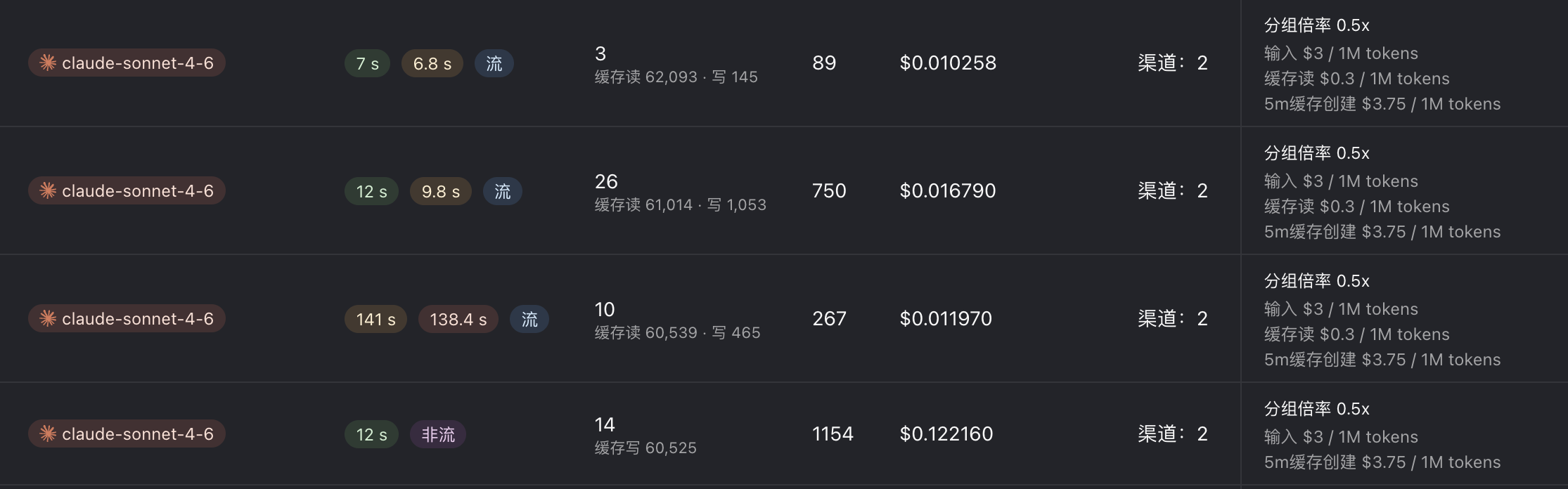Click the Claude icon in the first row
1568x489 pixels.
tap(48, 63)
